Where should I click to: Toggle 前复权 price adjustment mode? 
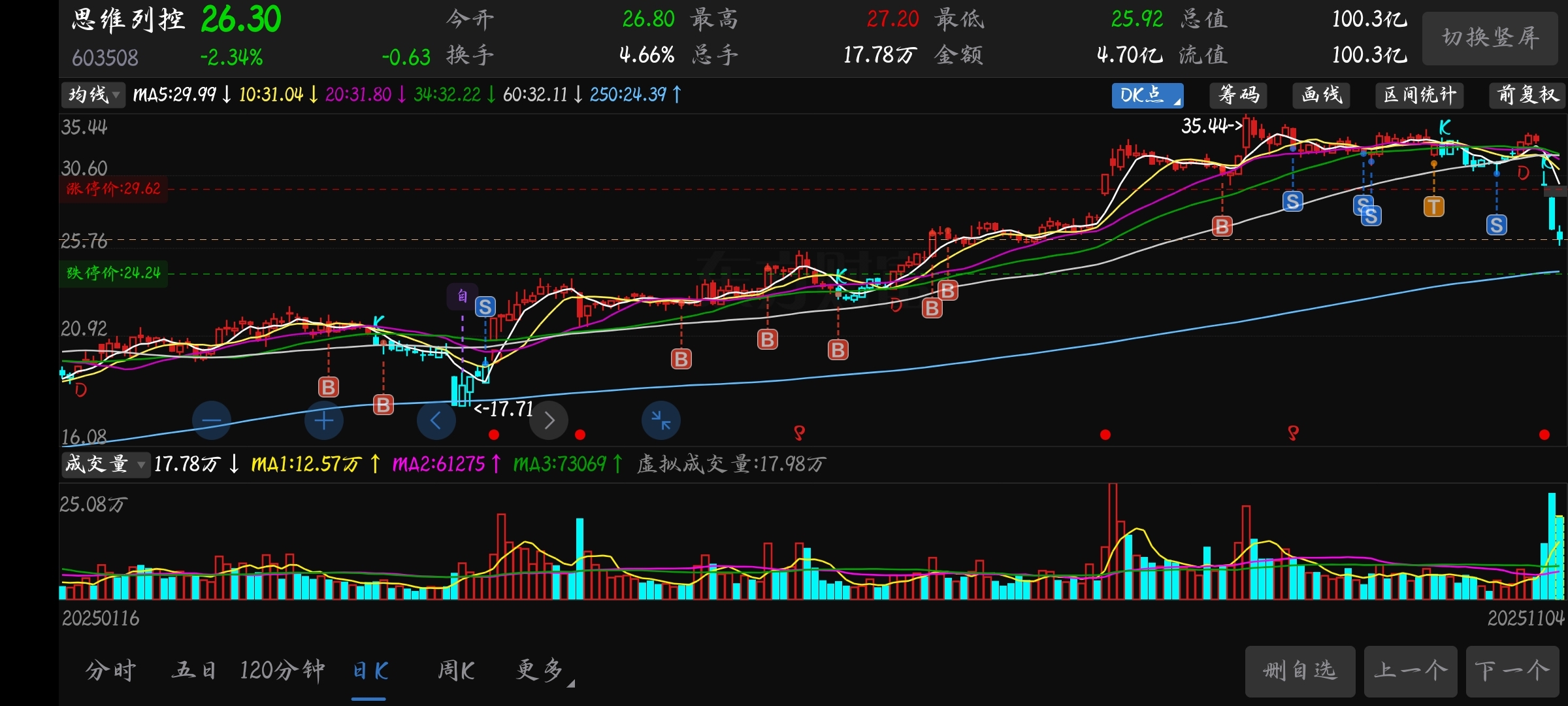(1527, 95)
